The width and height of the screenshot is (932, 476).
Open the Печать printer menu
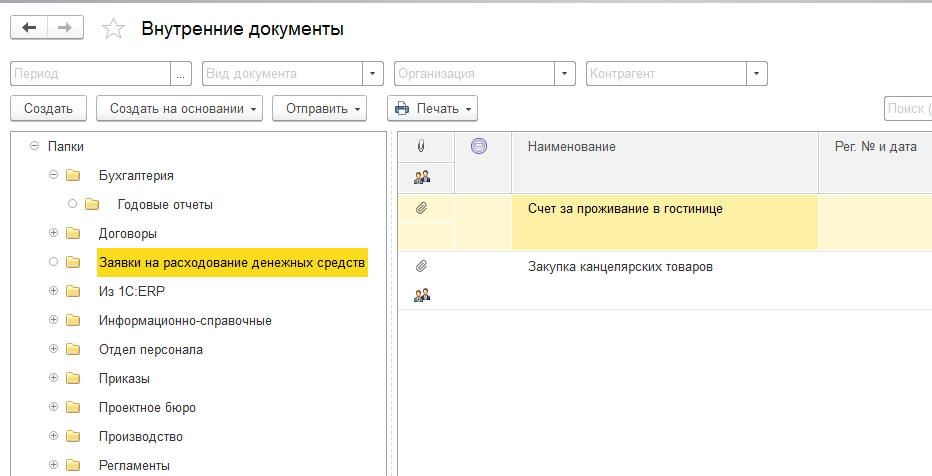point(432,109)
